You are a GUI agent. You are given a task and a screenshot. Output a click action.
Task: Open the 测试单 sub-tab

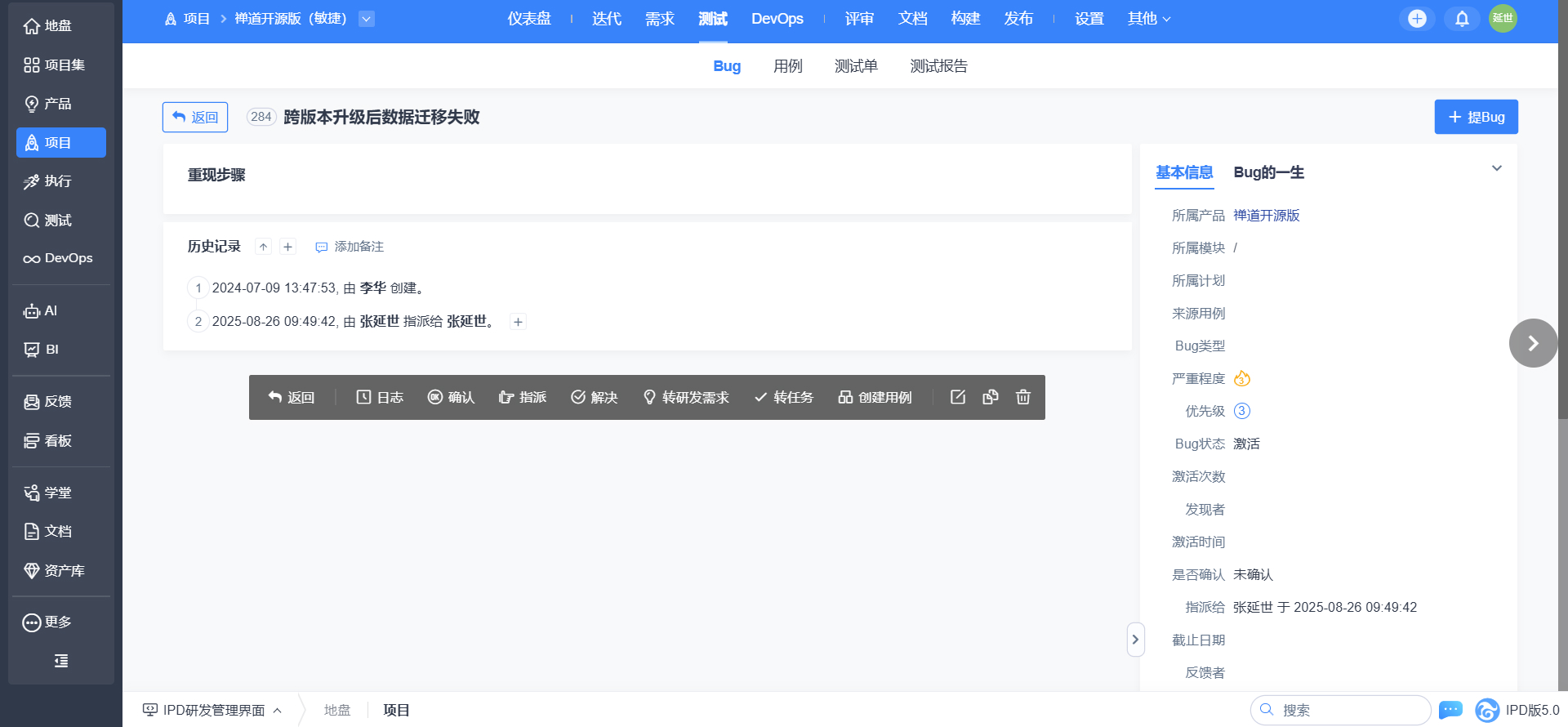[856, 66]
